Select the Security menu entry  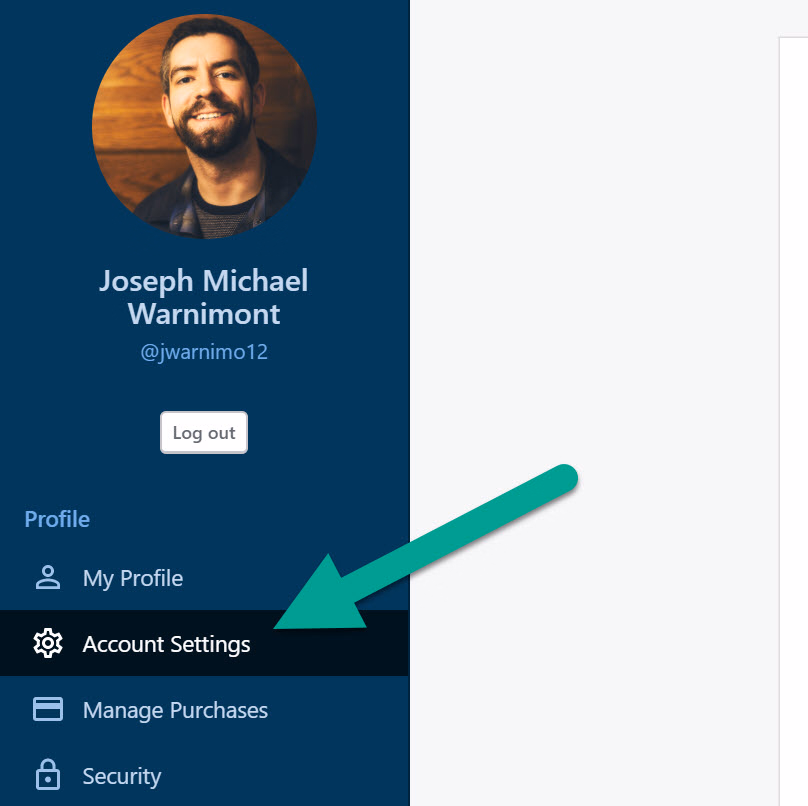(121, 776)
